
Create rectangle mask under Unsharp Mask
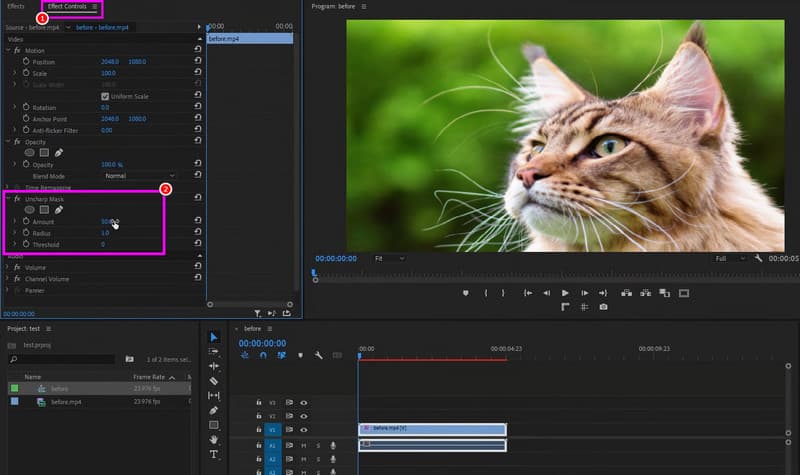[x=44, y=210]
